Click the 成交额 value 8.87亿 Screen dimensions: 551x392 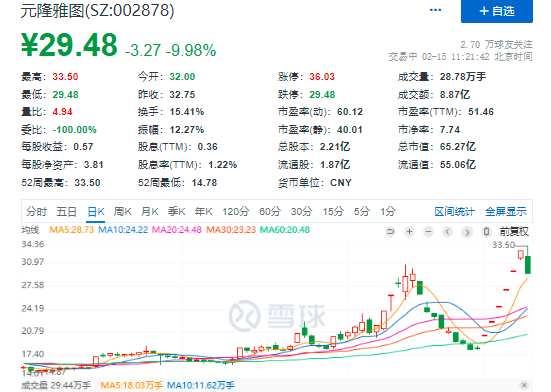pyautogui.click(x=455, y=94)
